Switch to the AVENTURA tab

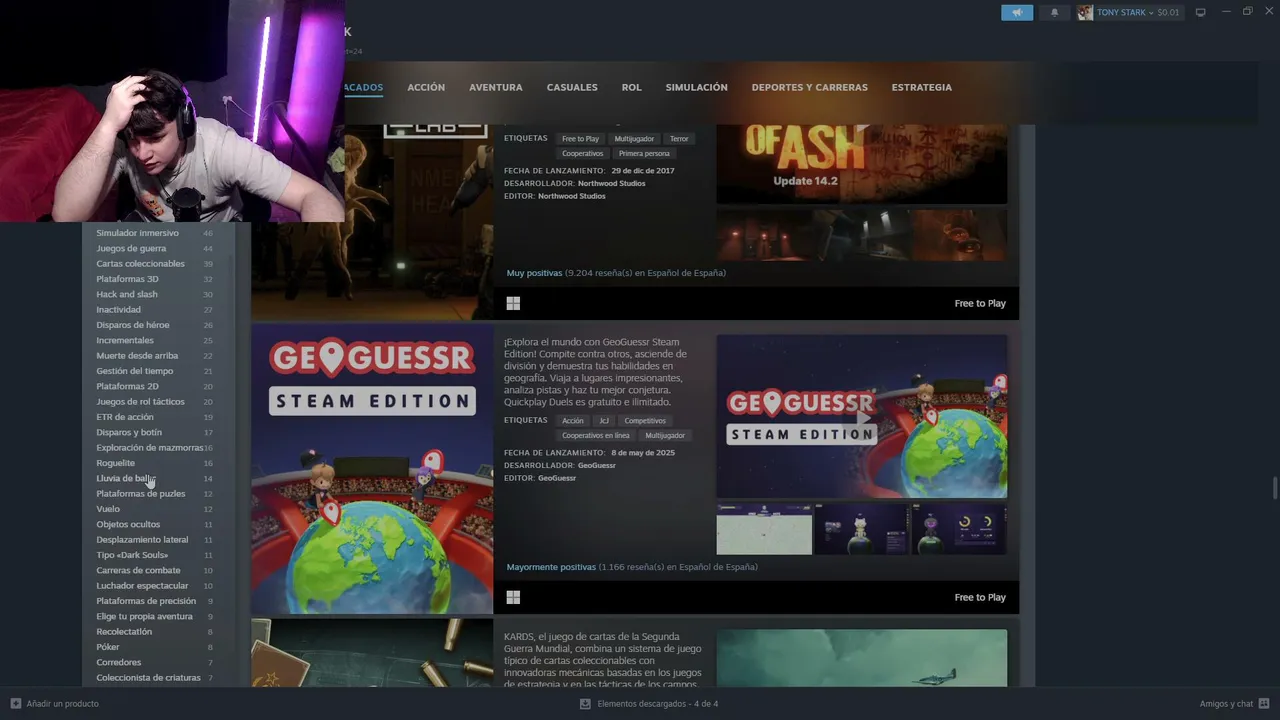496,87
